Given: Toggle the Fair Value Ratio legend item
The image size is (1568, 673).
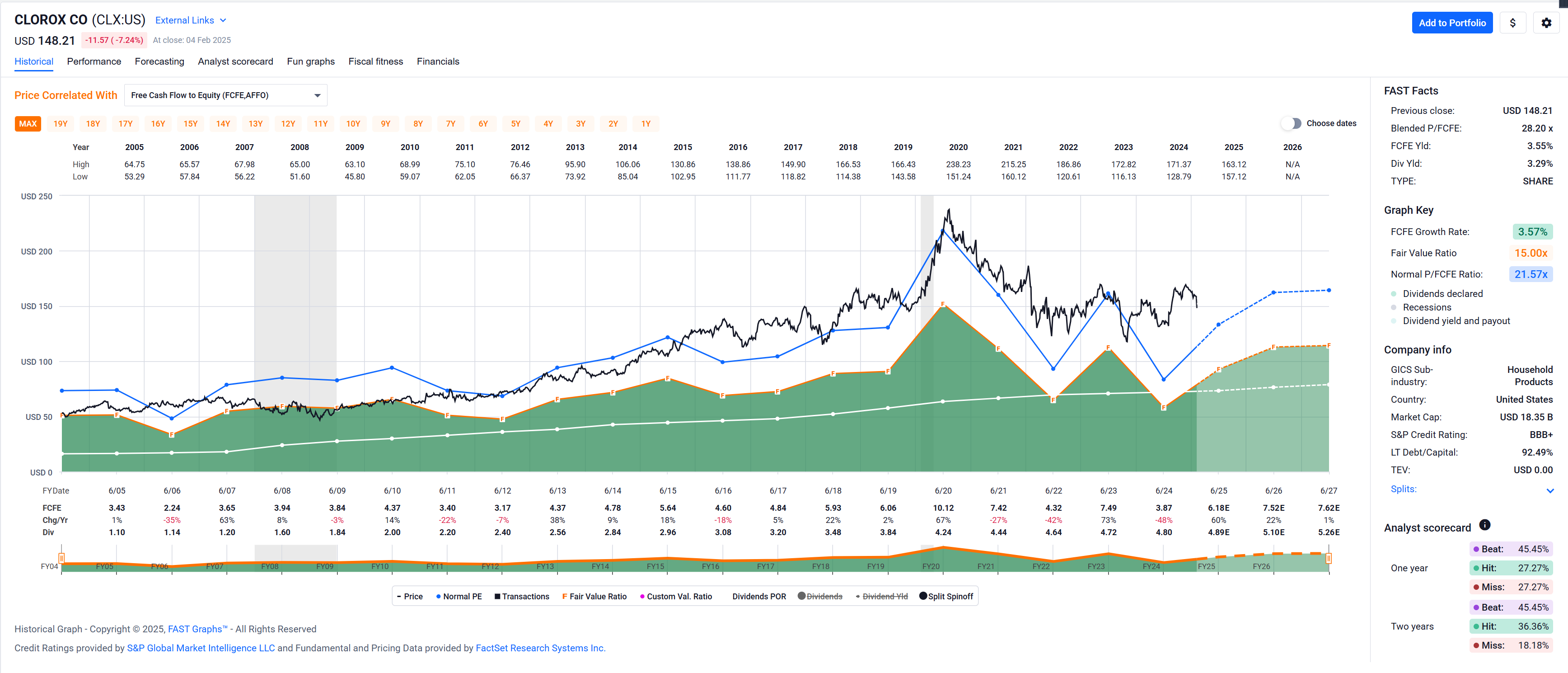Looking at the screenshot, I should point(594,596).
